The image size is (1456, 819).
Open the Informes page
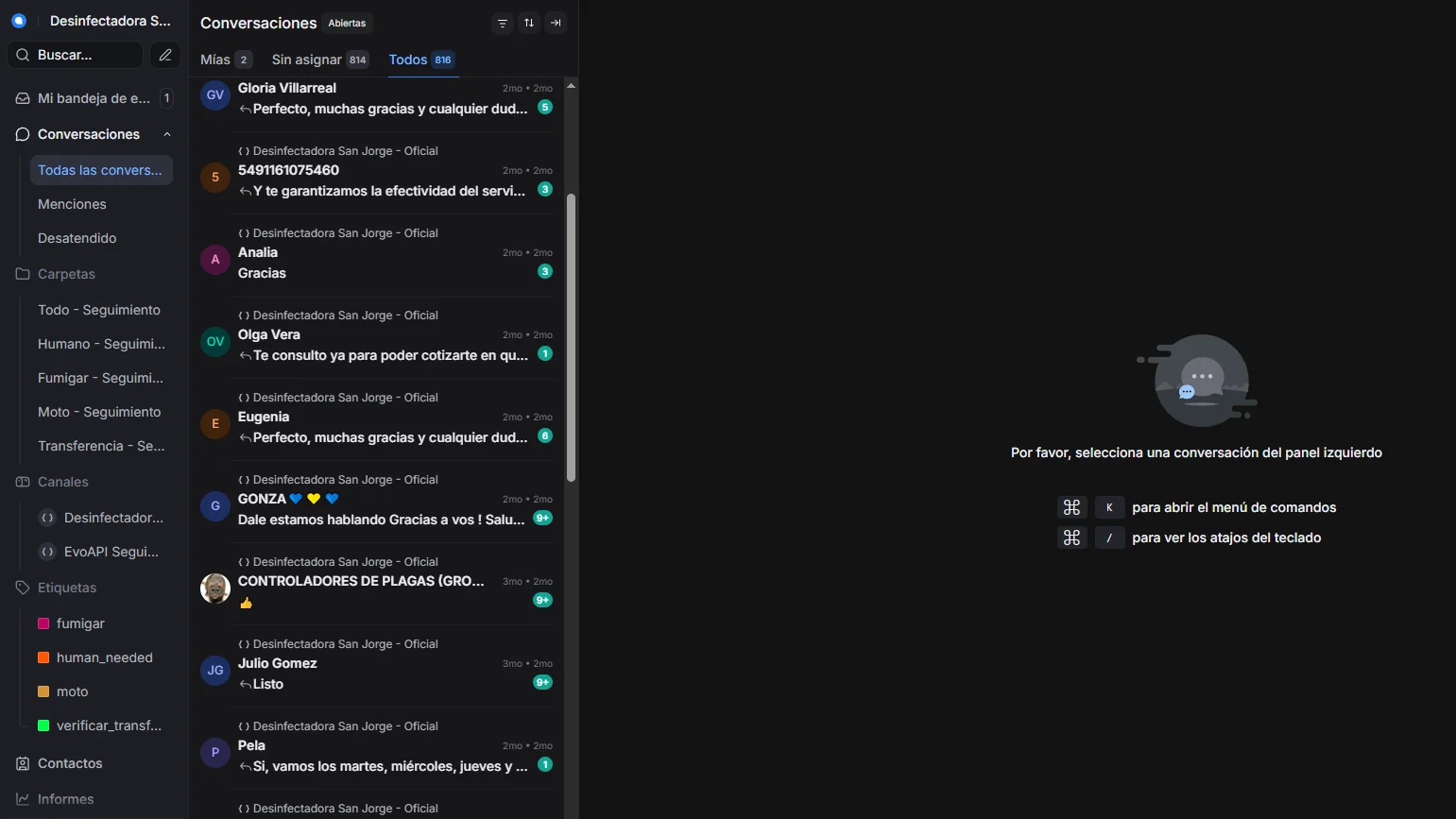(94, 799)
